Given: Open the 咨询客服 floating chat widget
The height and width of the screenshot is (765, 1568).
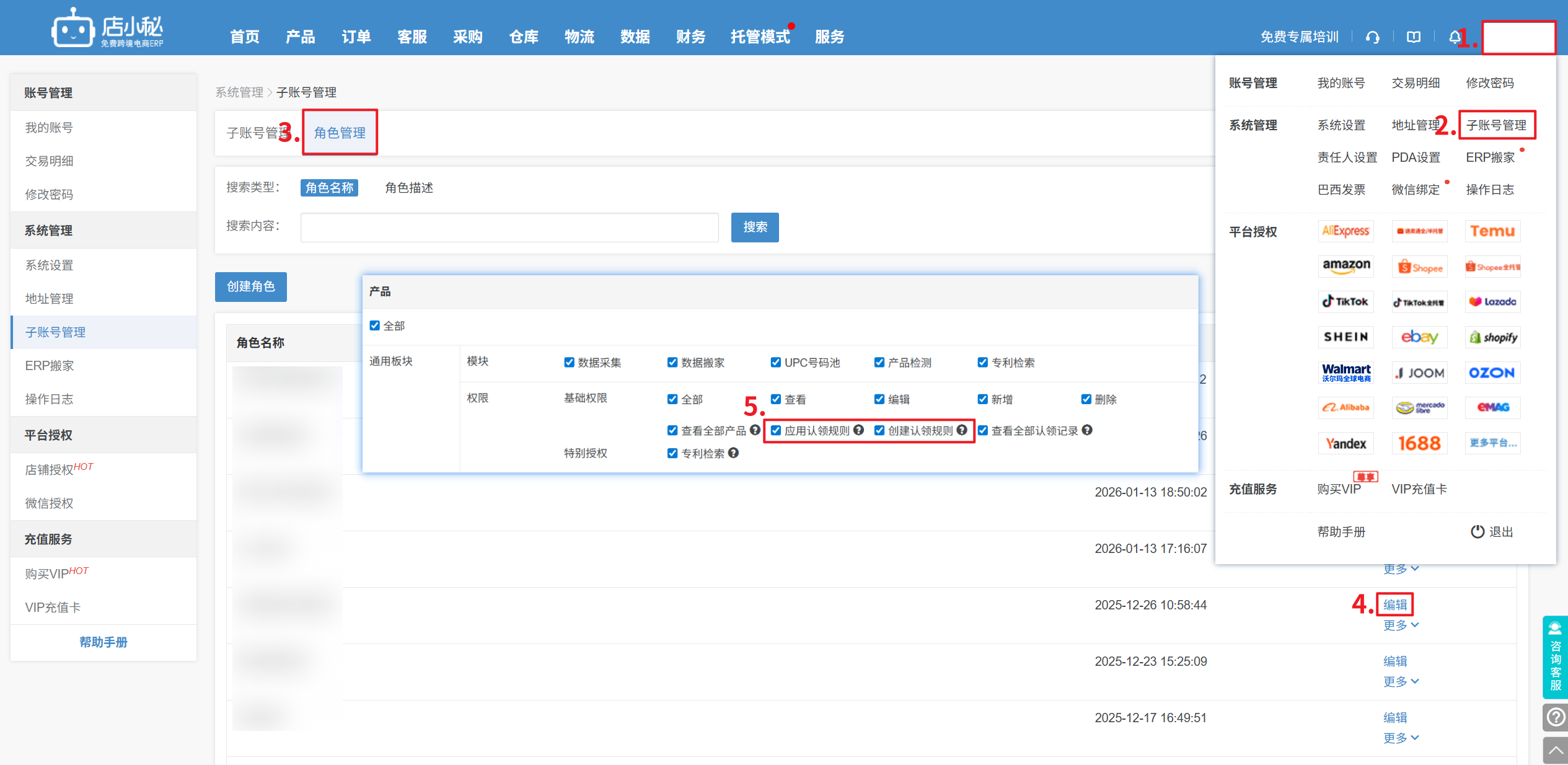Looking at the screenshot, I should click(1555, 657).
